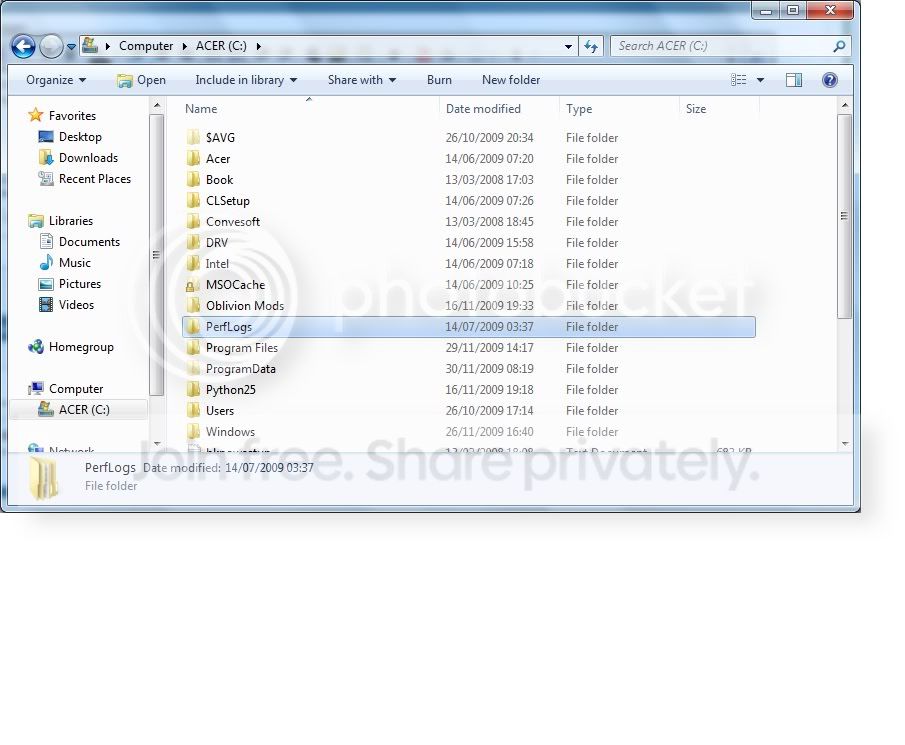Click the large PerfLogs details pane thumbnail
905x745 pixels.
click(x=44, y=478)
